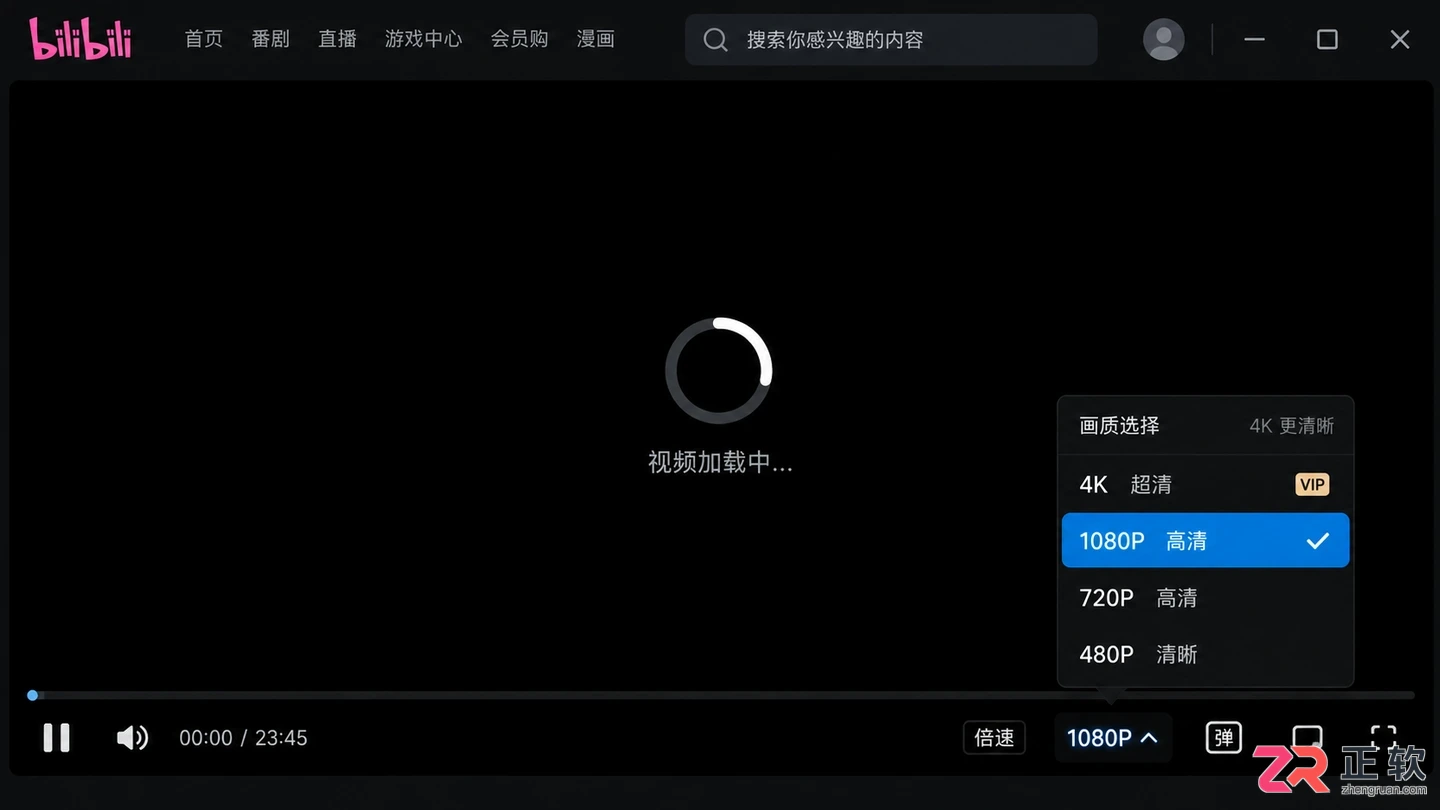Image resolution: width=1440 pixels, height=810 pixels.
Task: Click the loading spinner in video
Action: [x=719, y=371]
